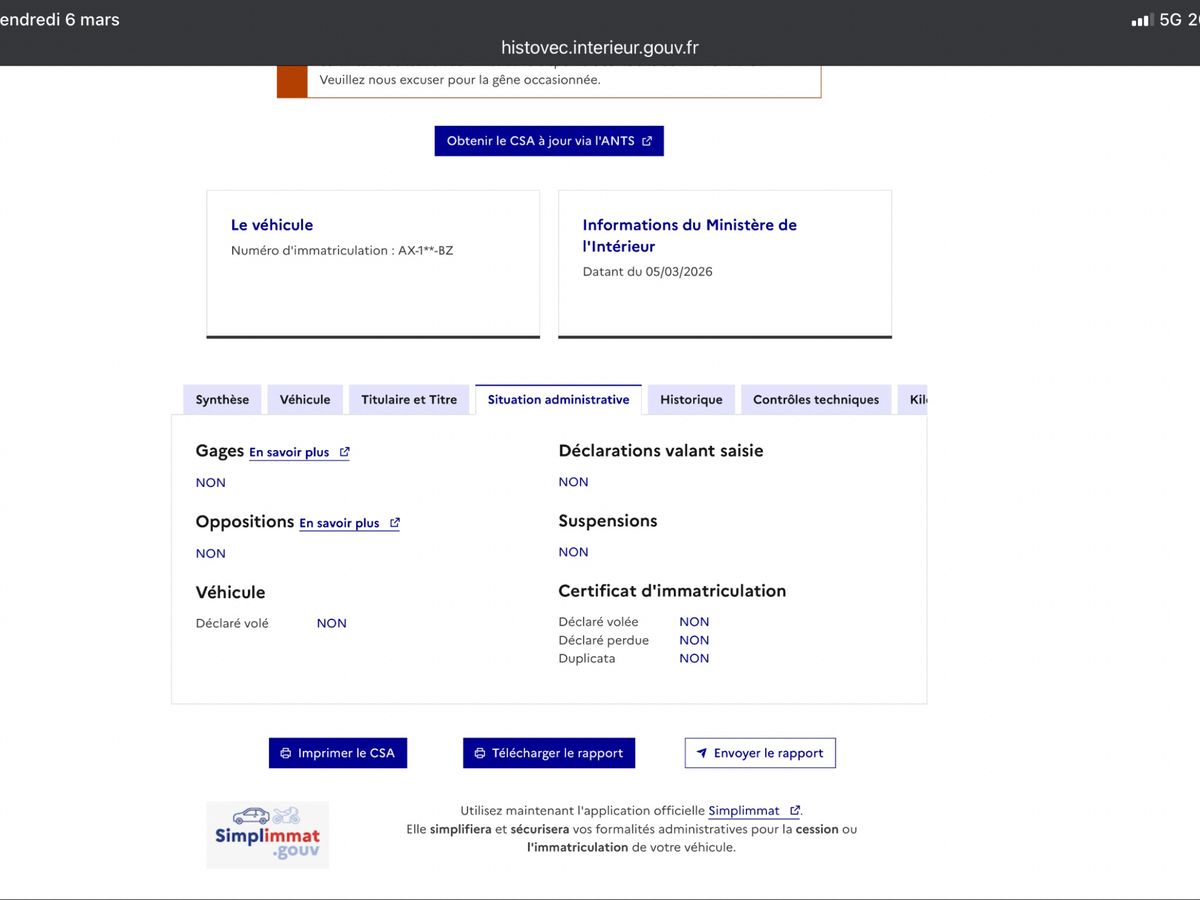Click the Certificat d'immatriculation heading
This screenshot has height=900, width=1200.
pyautogui.click(x=672, y=591)
